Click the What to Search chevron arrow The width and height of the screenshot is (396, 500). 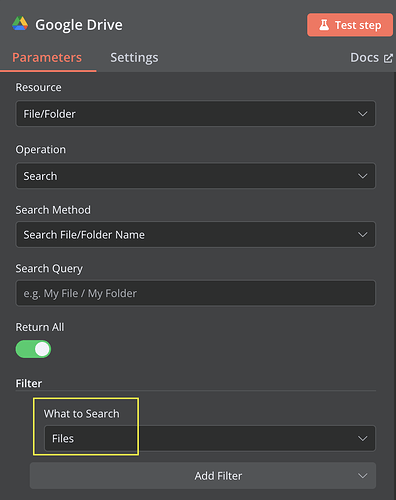click(x=362, y=438)
